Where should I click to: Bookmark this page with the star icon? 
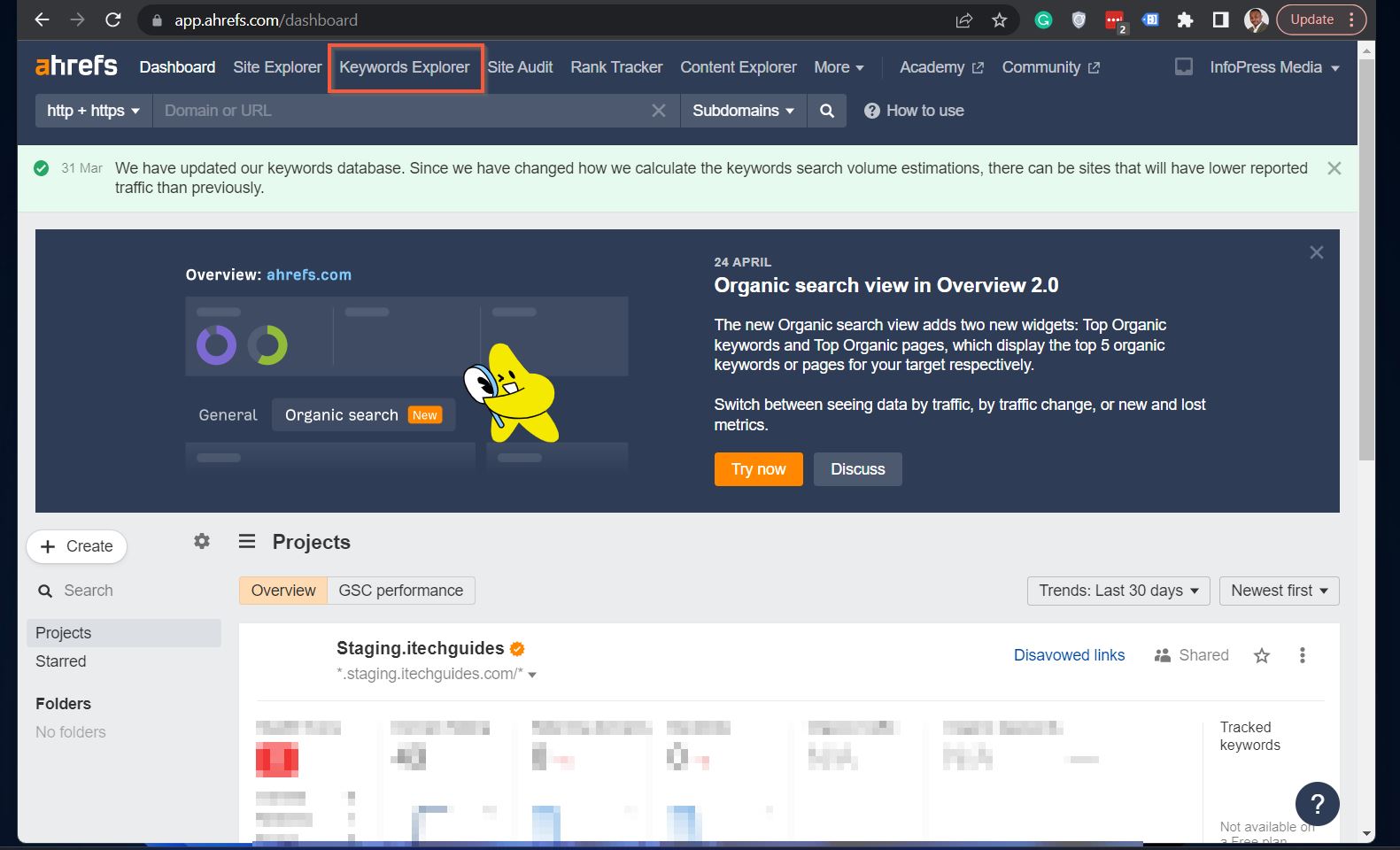[x=1000, y=19]
